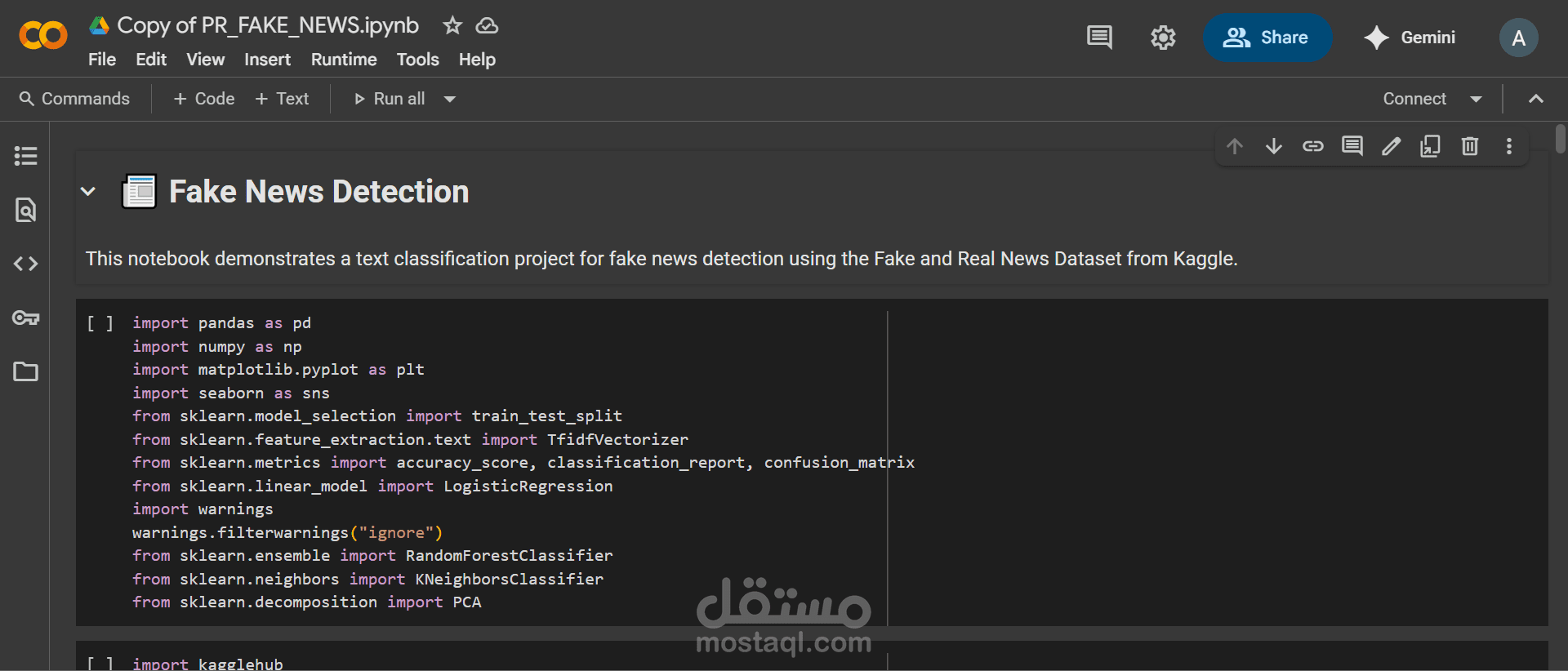Image resolution: width=1568 pixels, height=671 pixels.
Task: Click the vertical scrollbar thumb
Action: point(1561,139)
